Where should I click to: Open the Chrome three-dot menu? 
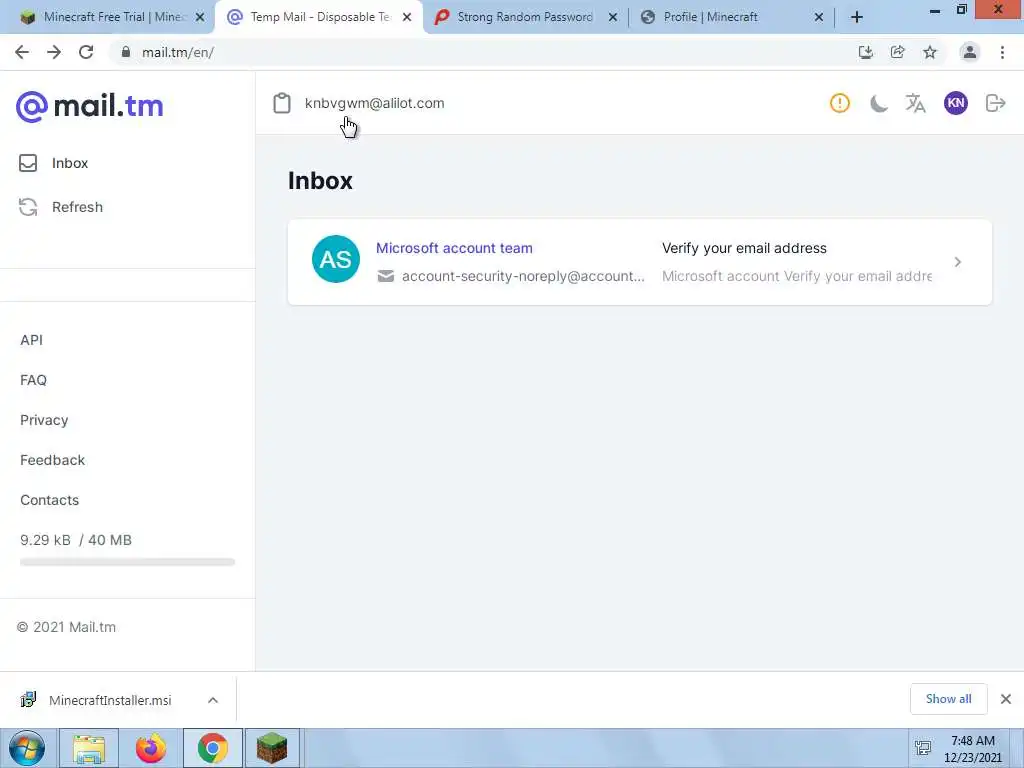(x=1002, y=52)
